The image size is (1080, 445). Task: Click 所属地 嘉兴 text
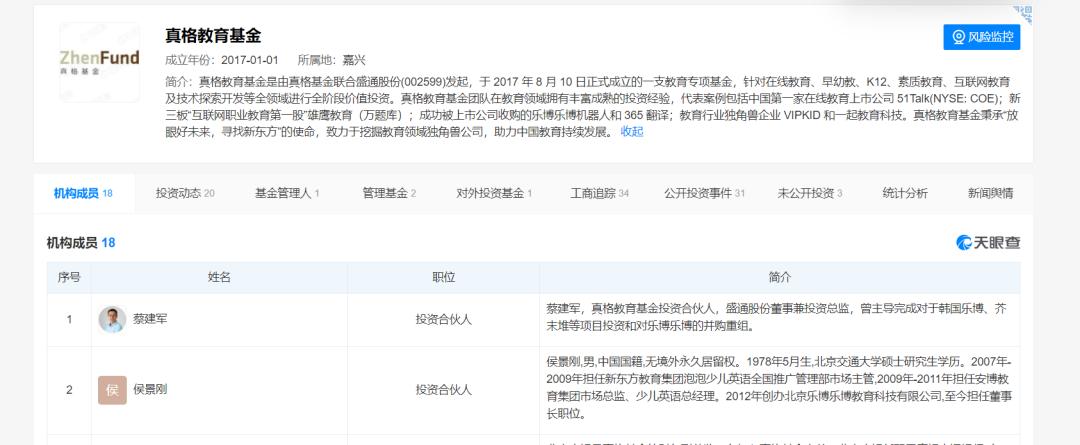[331, 60]
